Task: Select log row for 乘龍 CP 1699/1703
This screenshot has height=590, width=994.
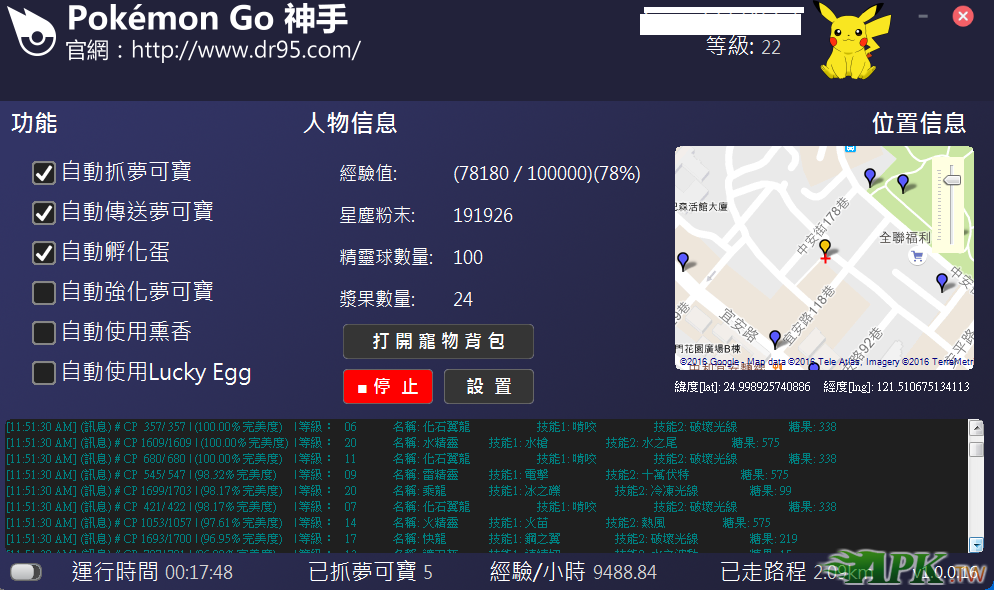Action: tap(399, 491)
